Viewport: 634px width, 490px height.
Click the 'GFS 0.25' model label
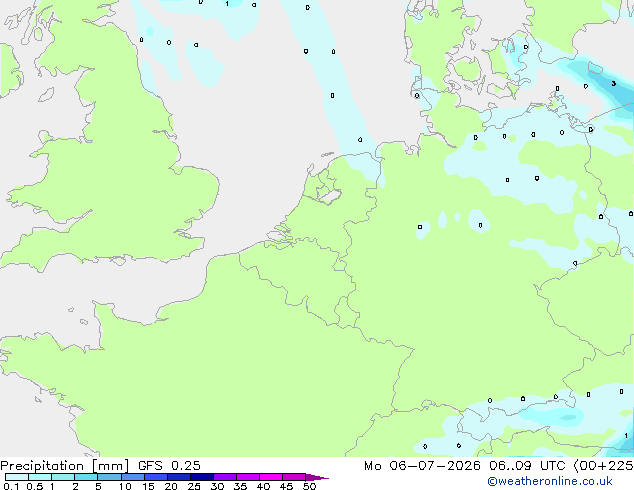tap(169, 466)
